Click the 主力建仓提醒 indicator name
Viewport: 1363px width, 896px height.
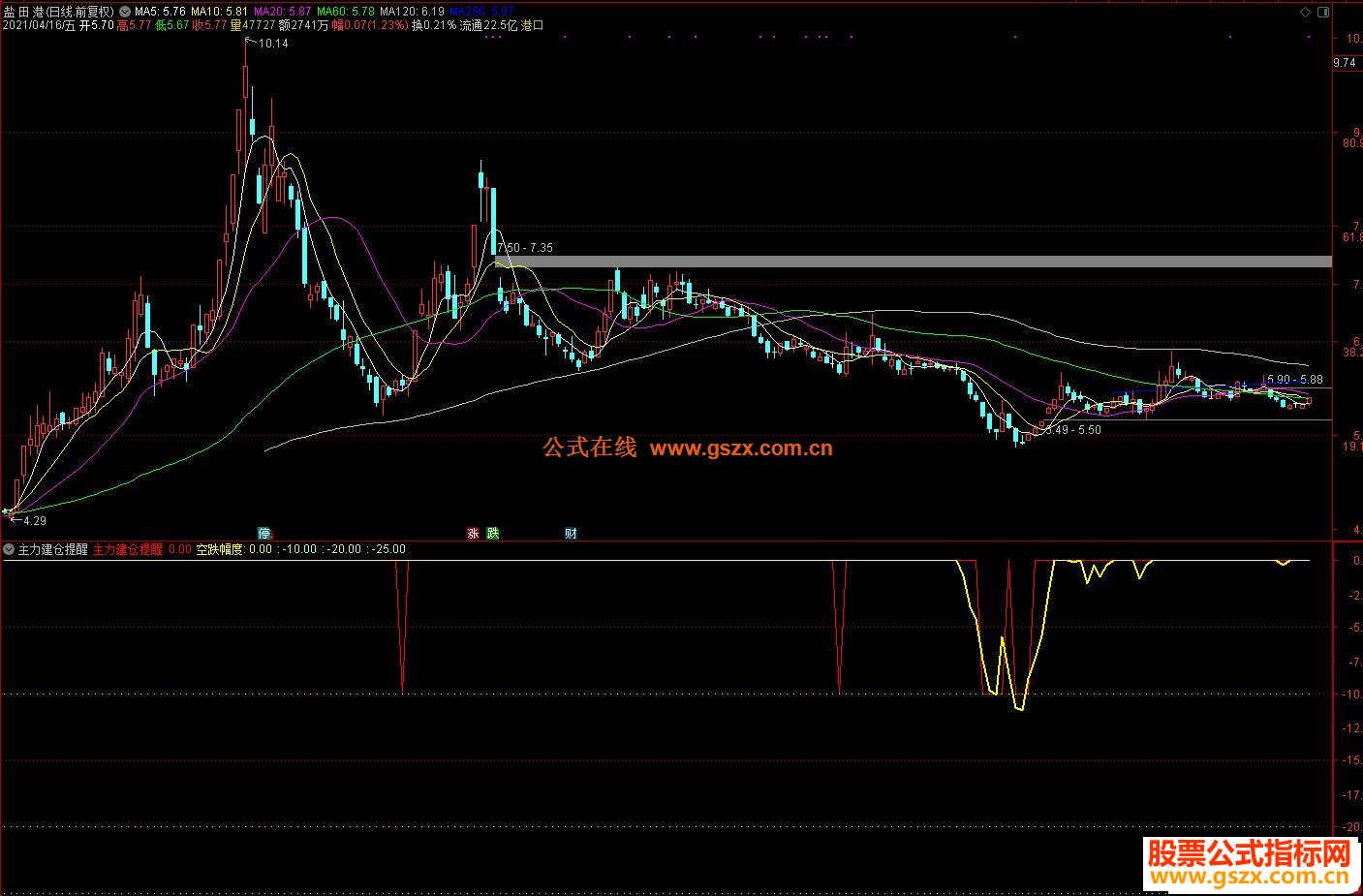coord(53,549)
